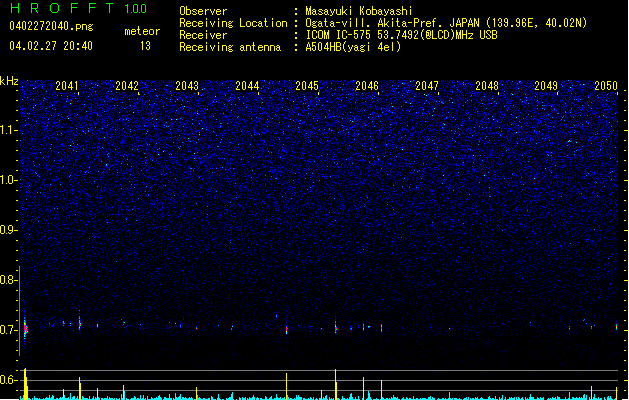Click the kHz axis unit label
The width and height of the screenshot is (629, 400).
pos(9,81)
